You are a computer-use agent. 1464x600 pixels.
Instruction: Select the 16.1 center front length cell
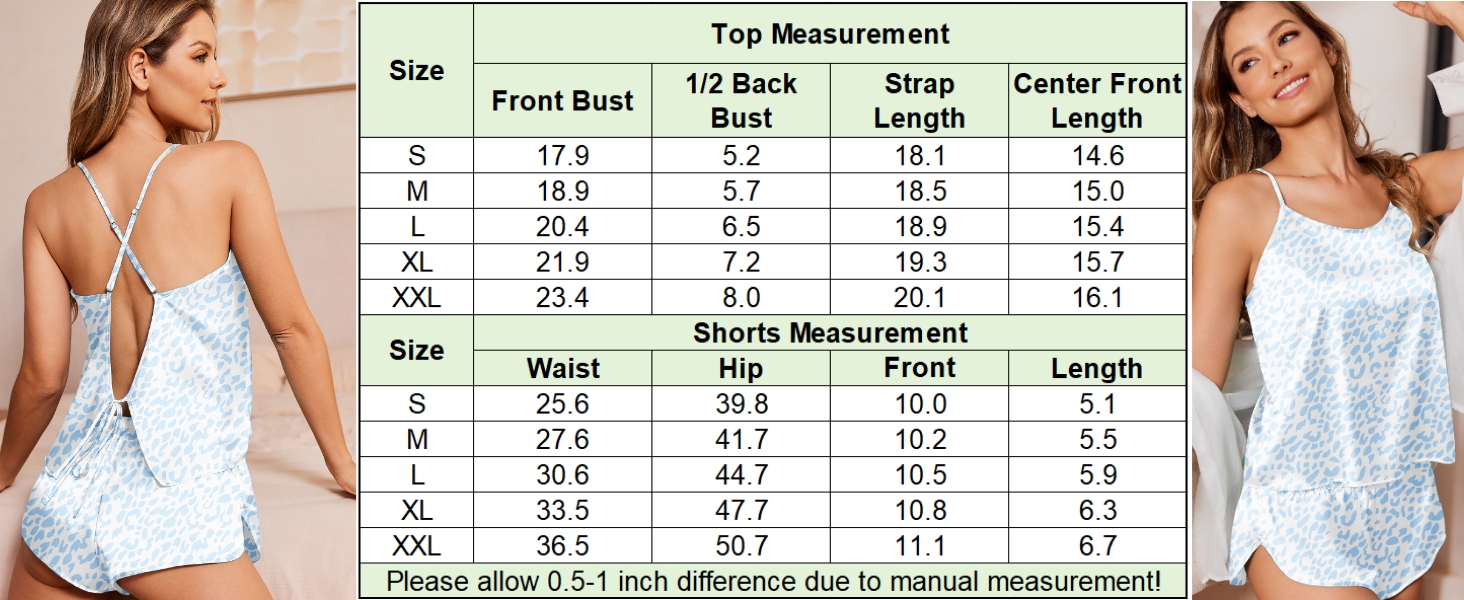pos(1097,297)
